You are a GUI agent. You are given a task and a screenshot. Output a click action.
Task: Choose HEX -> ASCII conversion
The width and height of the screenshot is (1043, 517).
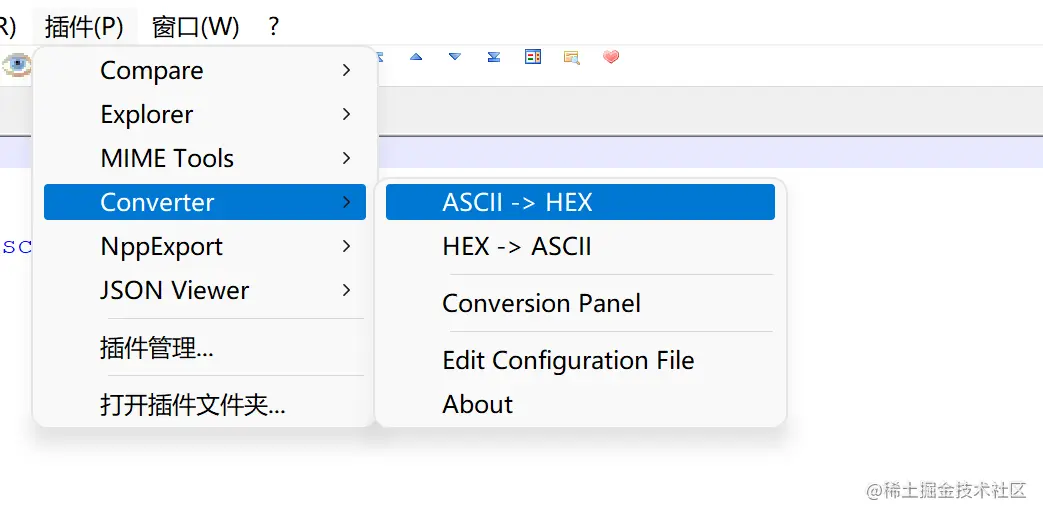pyautogui.click(x=517, y=246)
